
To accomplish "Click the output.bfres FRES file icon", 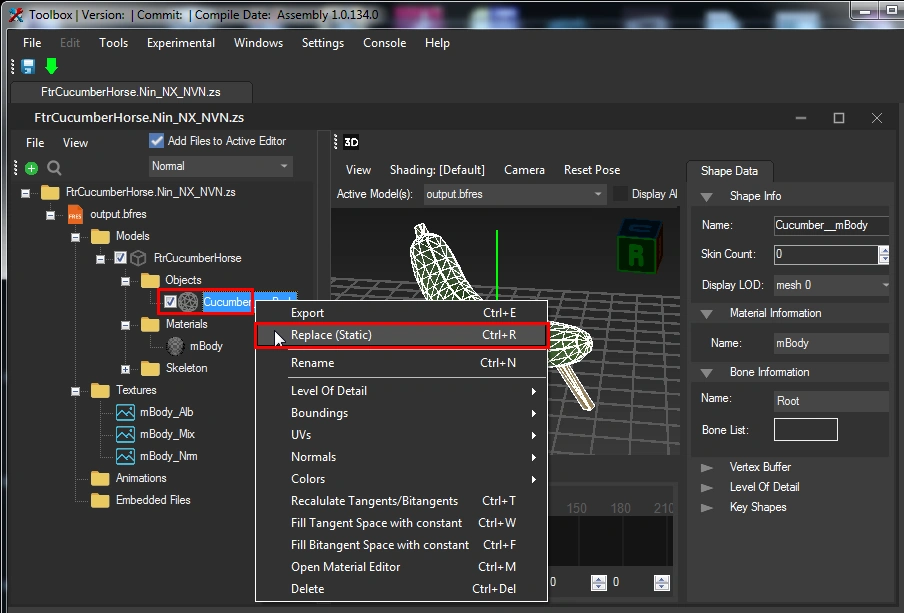I will (x=75, y=215).
